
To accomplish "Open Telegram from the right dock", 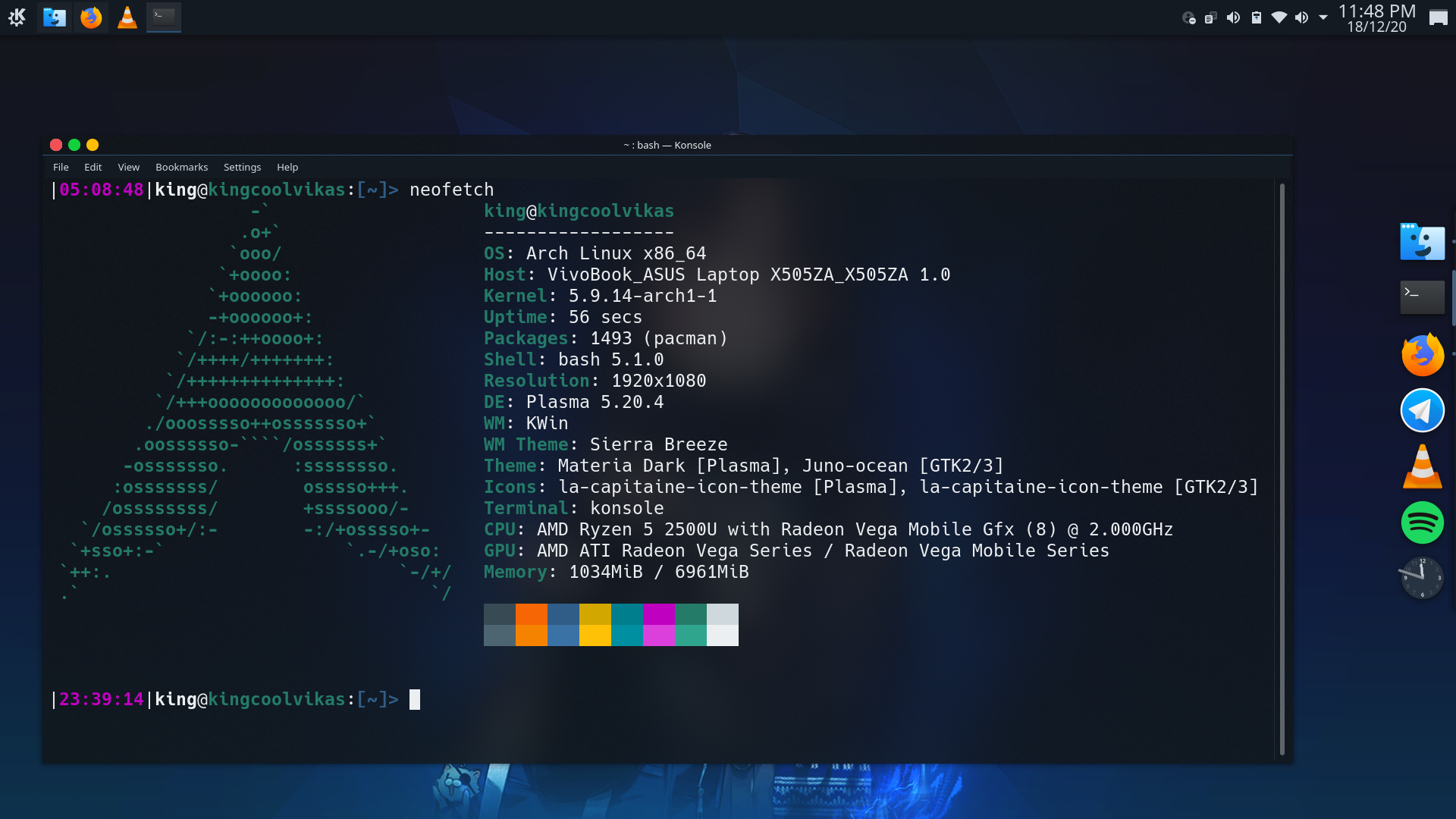I will coord(1422,410).
